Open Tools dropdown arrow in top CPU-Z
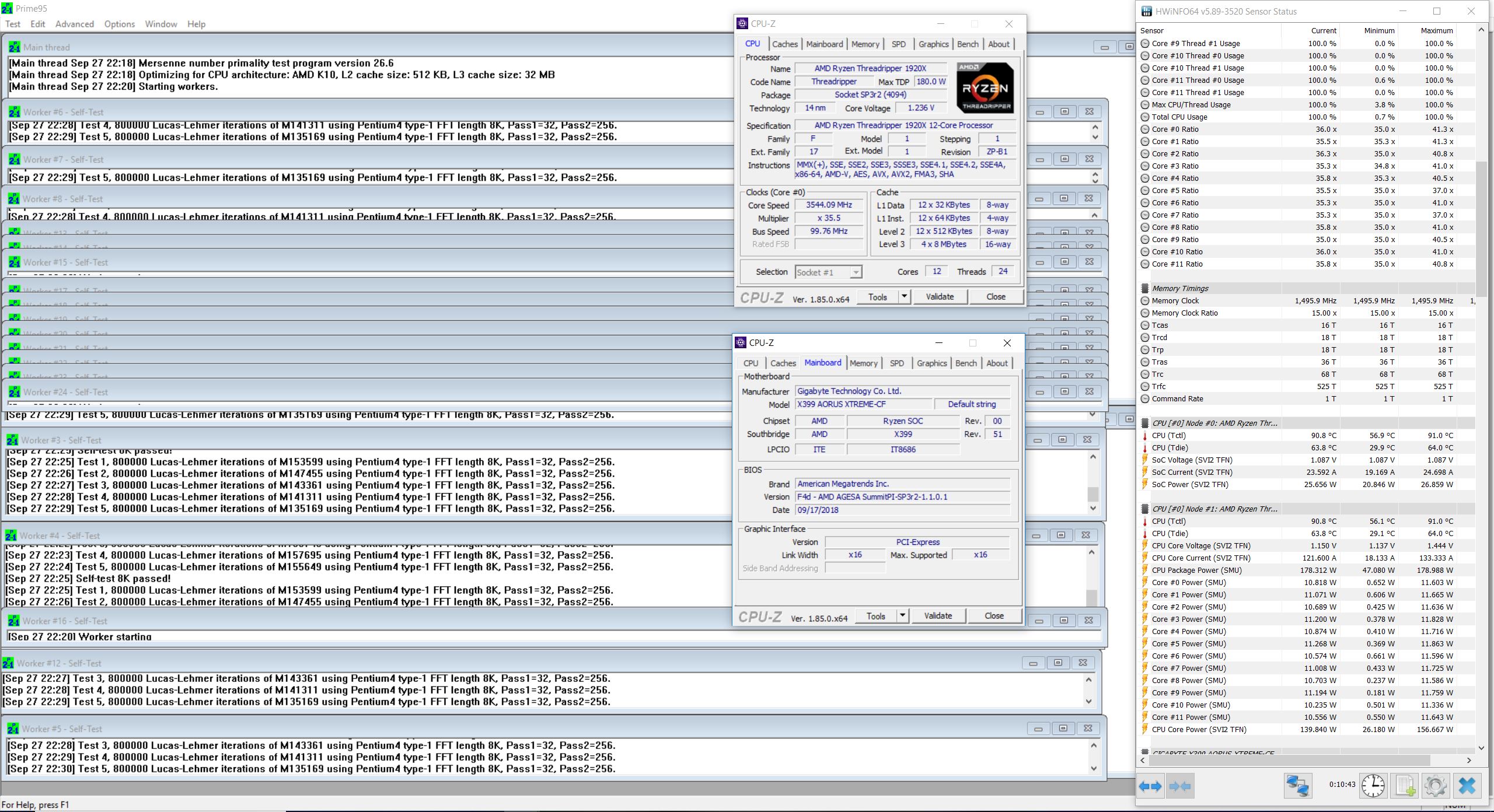 pyautogui.click(x=904, y=296)
